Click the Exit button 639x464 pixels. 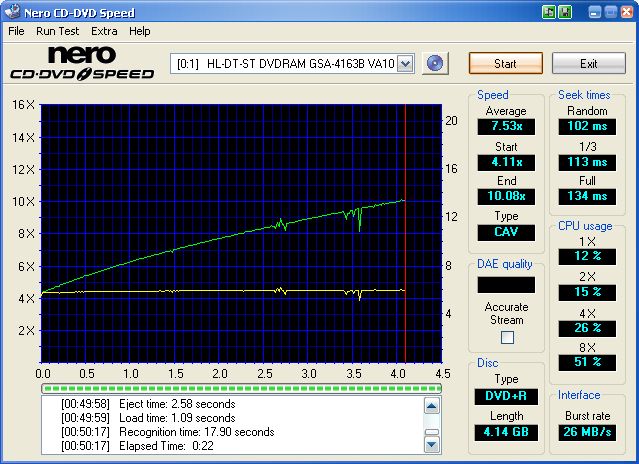click(588, 63)
